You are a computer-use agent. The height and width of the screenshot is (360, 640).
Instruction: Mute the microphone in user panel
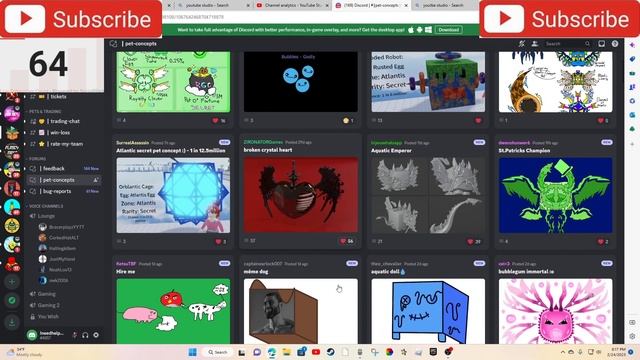pos(75,335)
